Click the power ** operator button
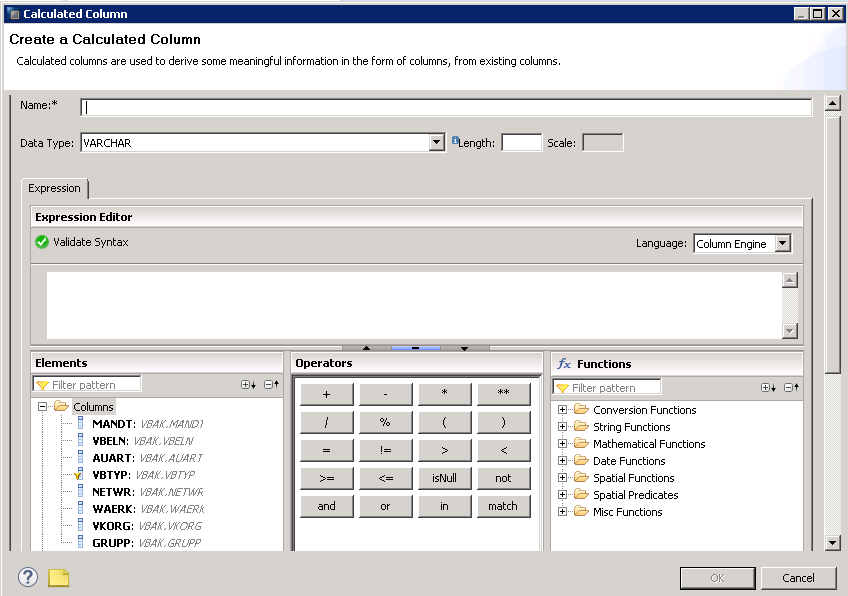 [x=504, y=394]
